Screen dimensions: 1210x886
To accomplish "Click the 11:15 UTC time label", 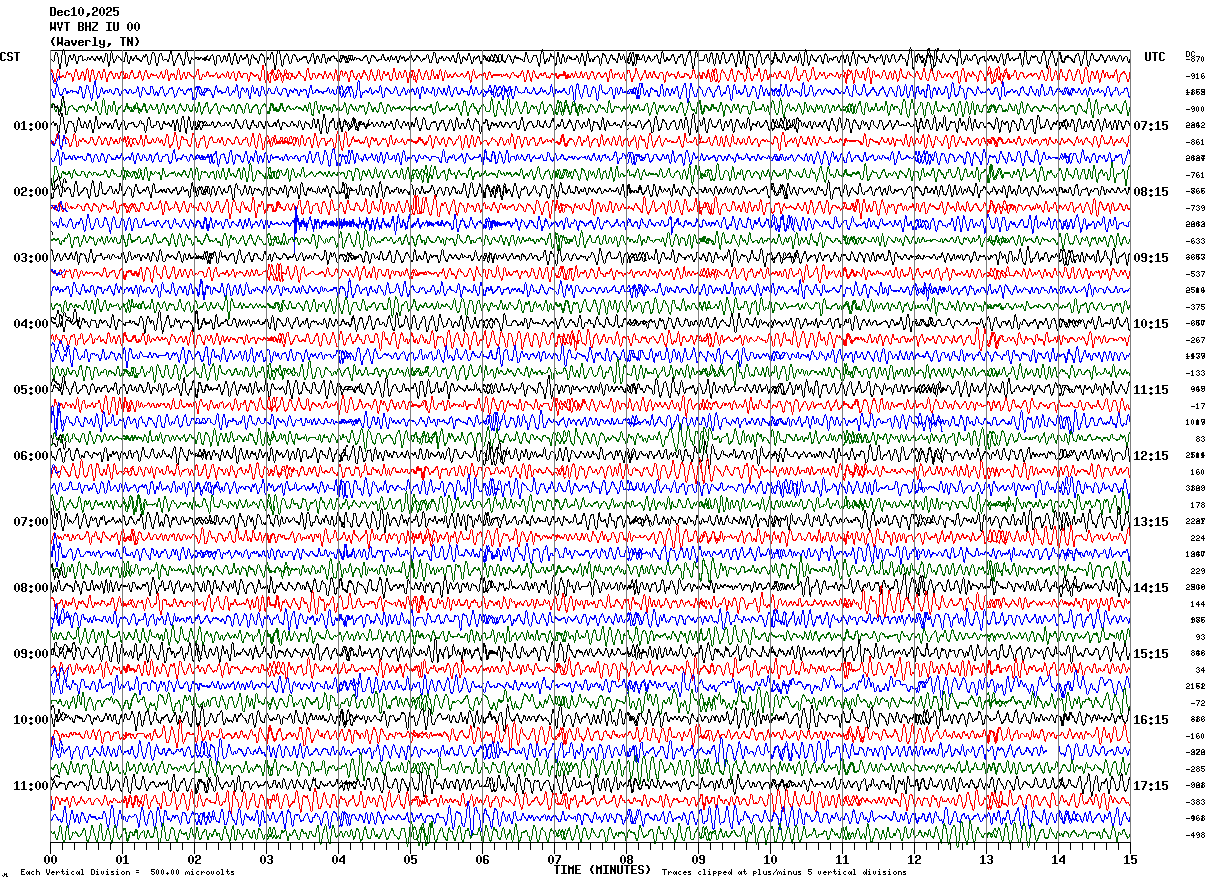I will tap(1151, 390).
